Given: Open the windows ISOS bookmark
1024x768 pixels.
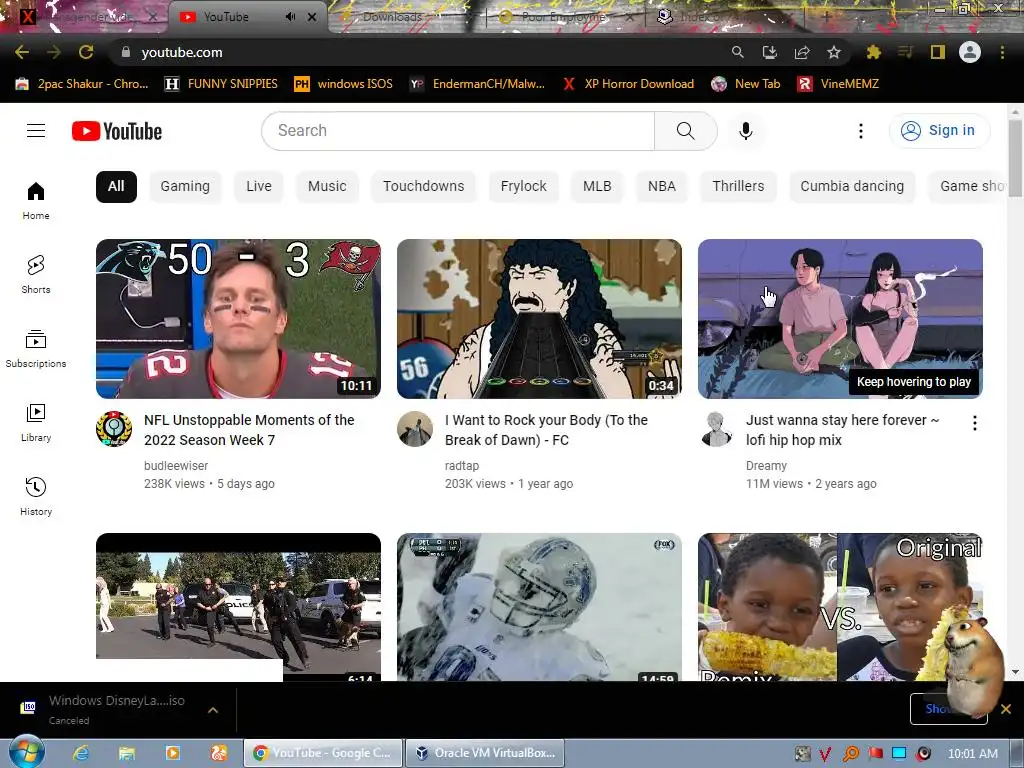Looking at the screenshot, I should [344, 84].
